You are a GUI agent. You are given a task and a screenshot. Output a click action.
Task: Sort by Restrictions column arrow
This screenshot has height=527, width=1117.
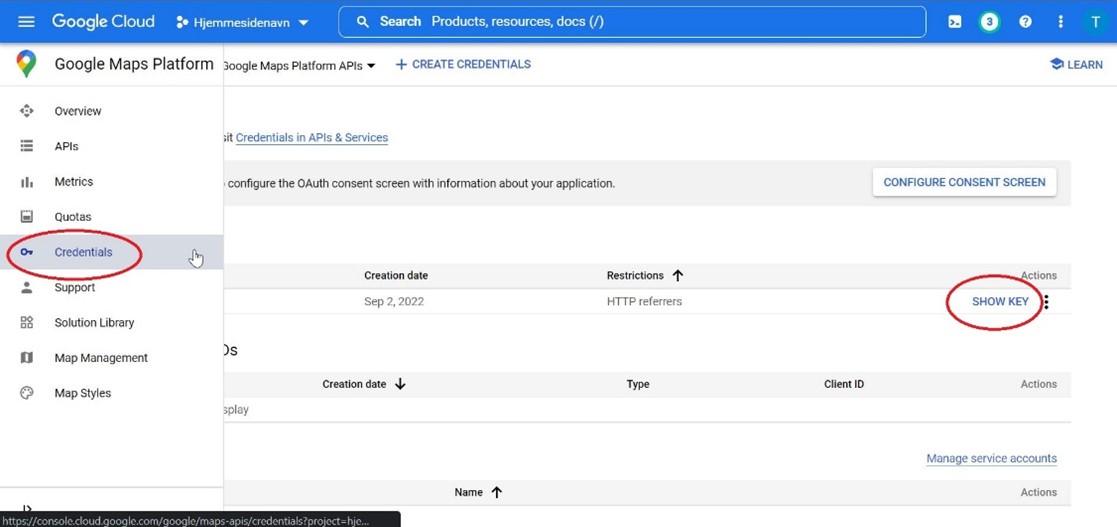(678, 276)
